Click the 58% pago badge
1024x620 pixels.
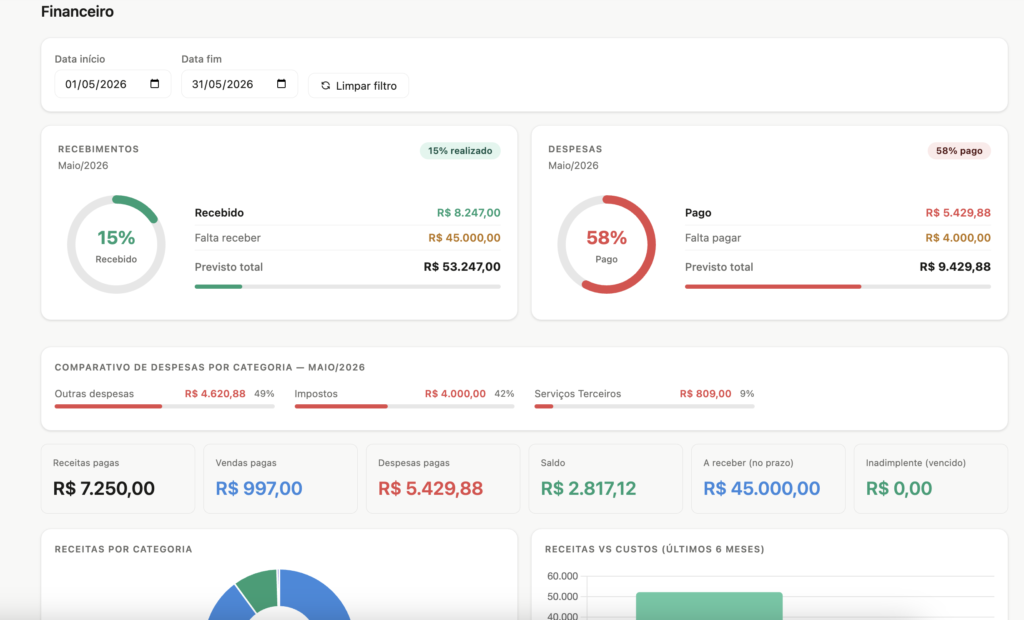coord(959,151)
